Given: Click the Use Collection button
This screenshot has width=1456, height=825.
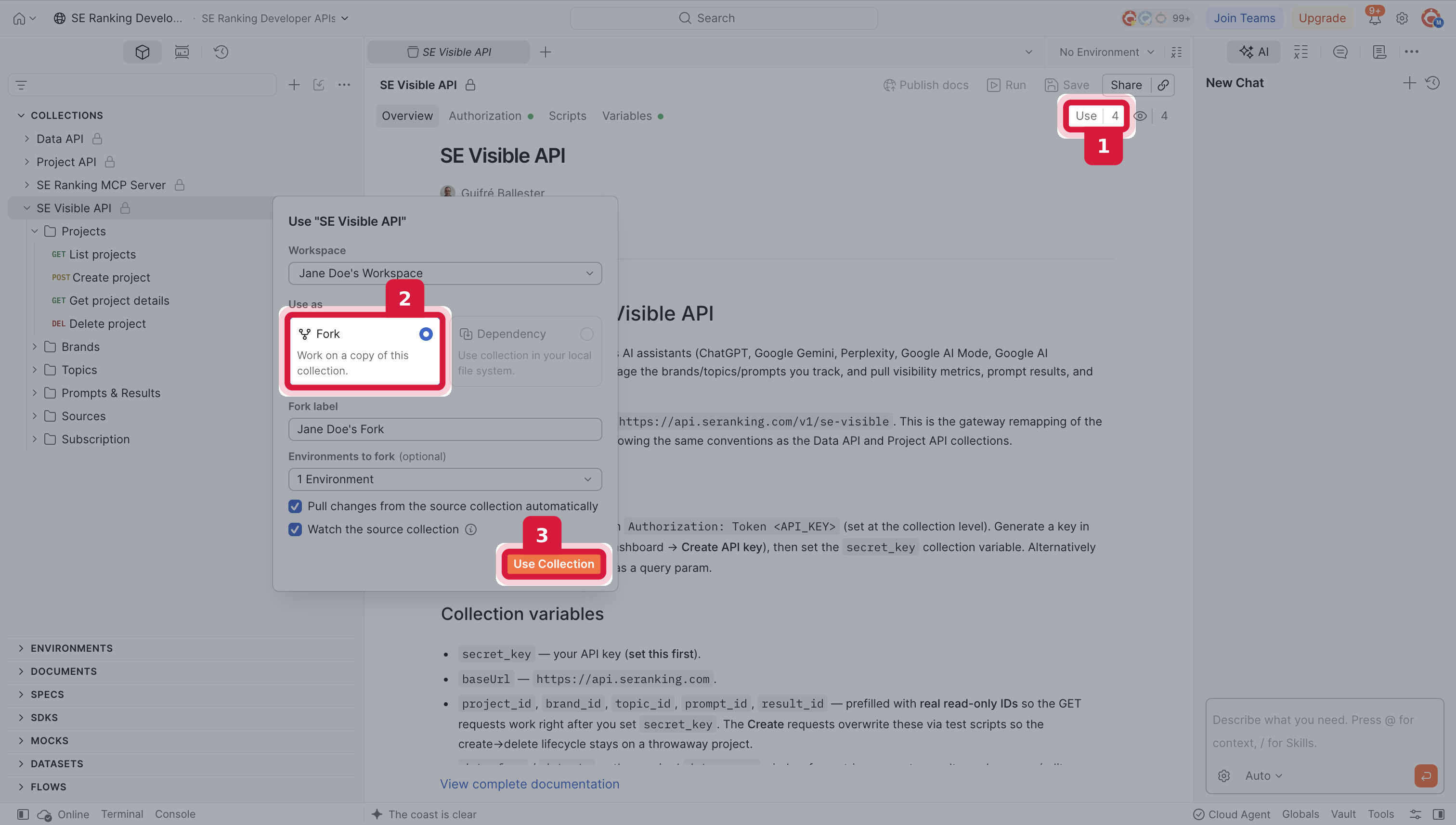Looking at the screenshot, I should 554,564.
